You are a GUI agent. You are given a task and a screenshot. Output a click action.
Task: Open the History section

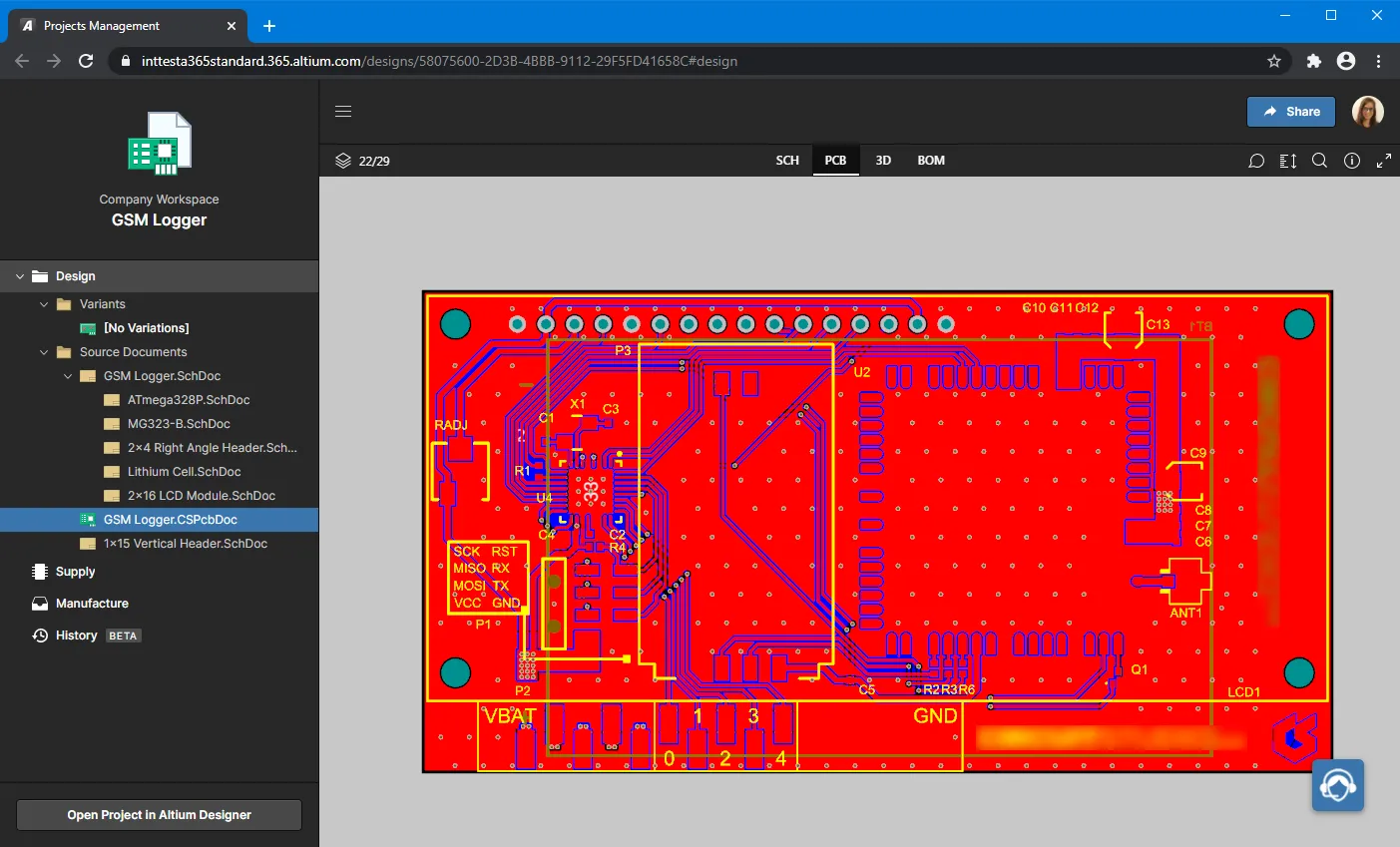tap(76, 635)
